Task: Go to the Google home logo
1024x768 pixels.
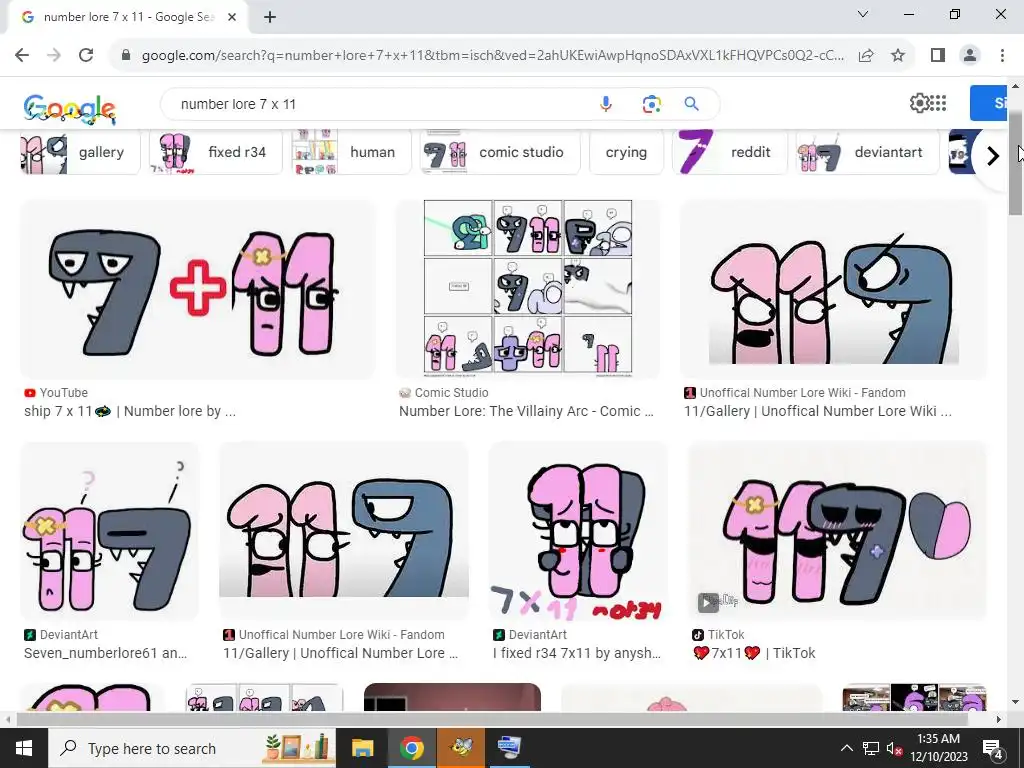Action: tap(69, 109)
